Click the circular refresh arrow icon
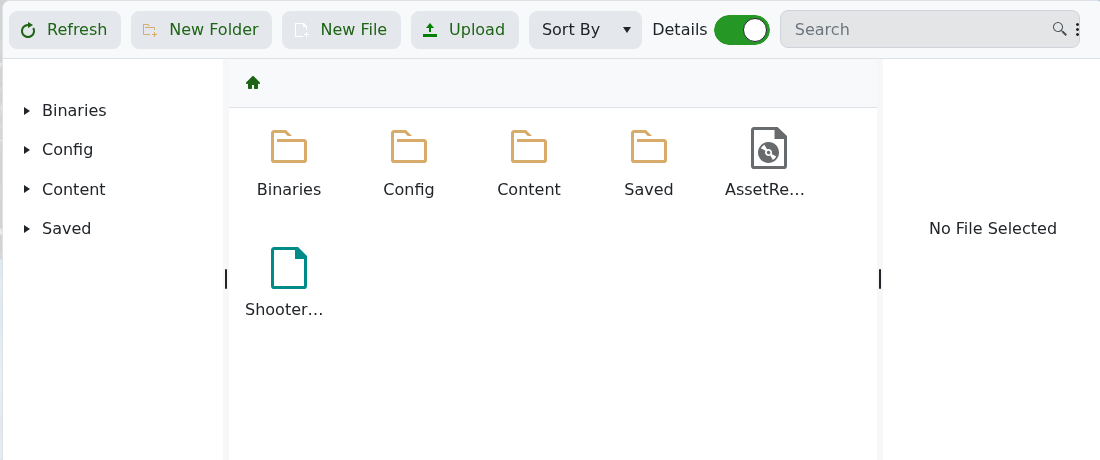This screenshot has width=1100, height=460. 28,30
